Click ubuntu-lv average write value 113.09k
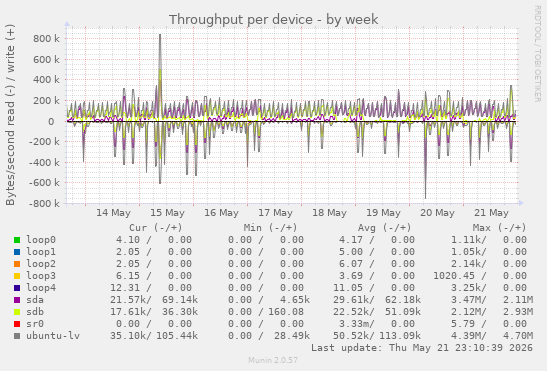This screenshot has width=547, height=371. coord(400,336)
